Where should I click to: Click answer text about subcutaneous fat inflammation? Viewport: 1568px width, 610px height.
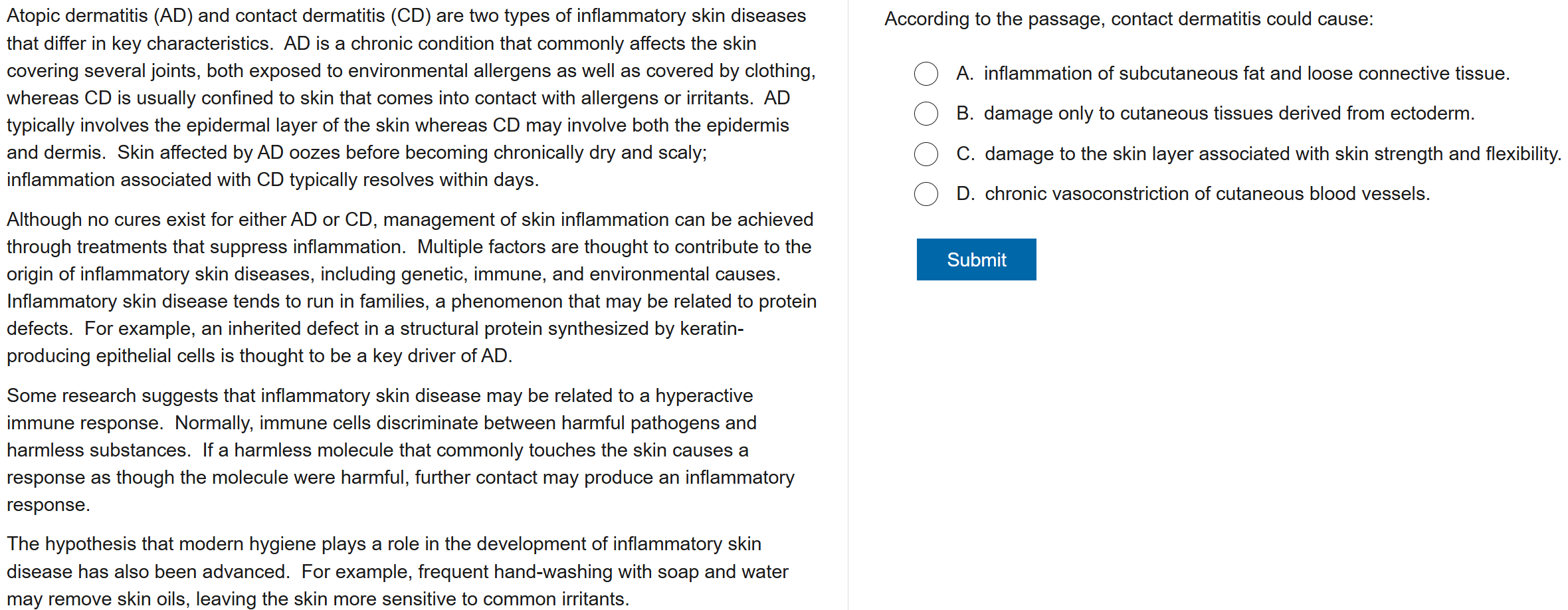click(x=1246, y=74)
